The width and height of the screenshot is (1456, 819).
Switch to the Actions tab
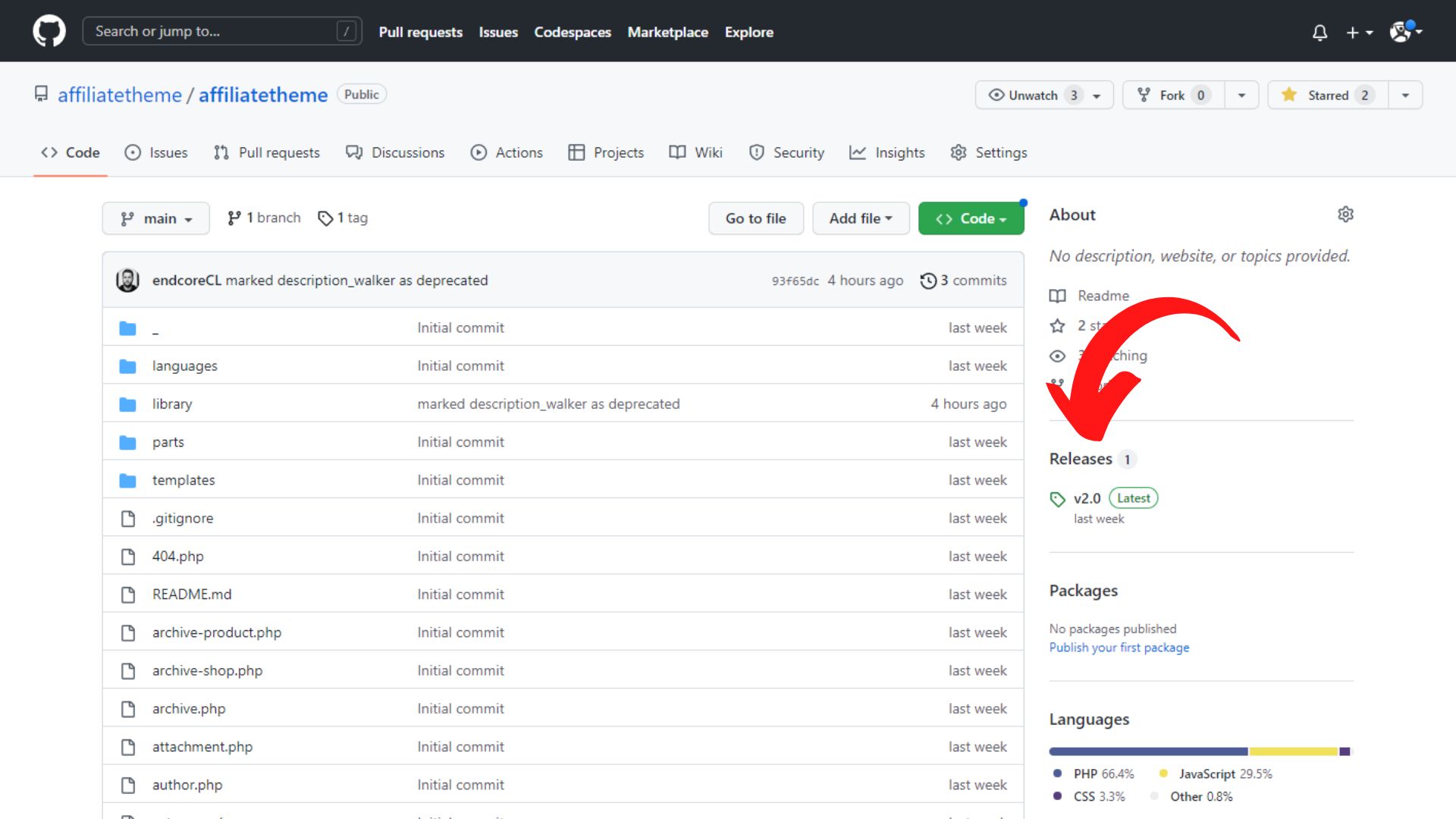(507, 152)
